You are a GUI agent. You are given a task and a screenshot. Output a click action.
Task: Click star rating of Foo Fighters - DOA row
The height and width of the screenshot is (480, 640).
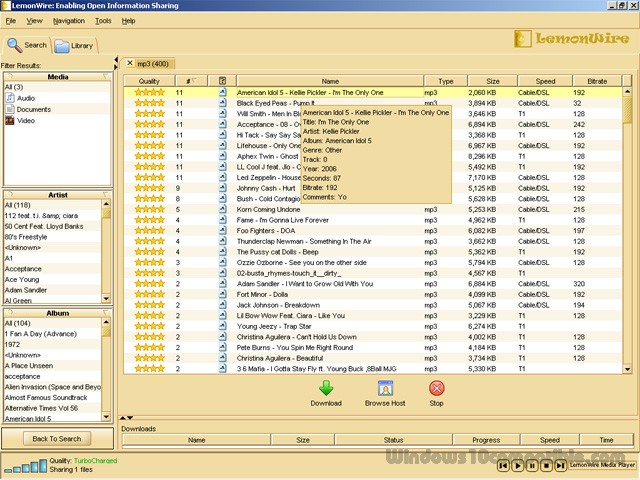(x=149, y=230)
